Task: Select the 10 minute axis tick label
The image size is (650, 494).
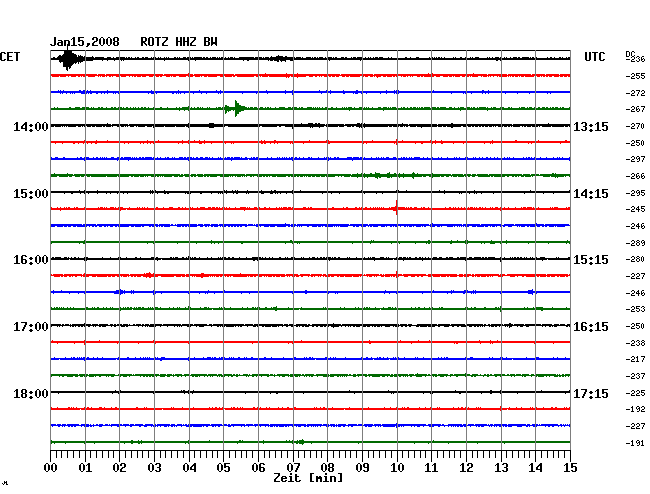Action: tap(397, 468)
